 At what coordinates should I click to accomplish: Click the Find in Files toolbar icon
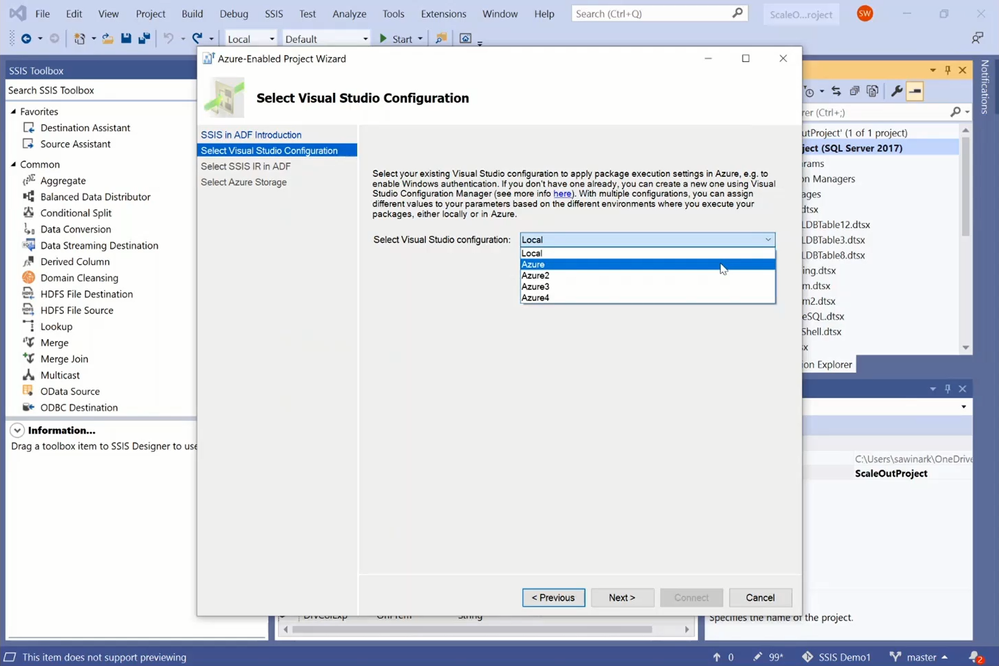point(441,39)
